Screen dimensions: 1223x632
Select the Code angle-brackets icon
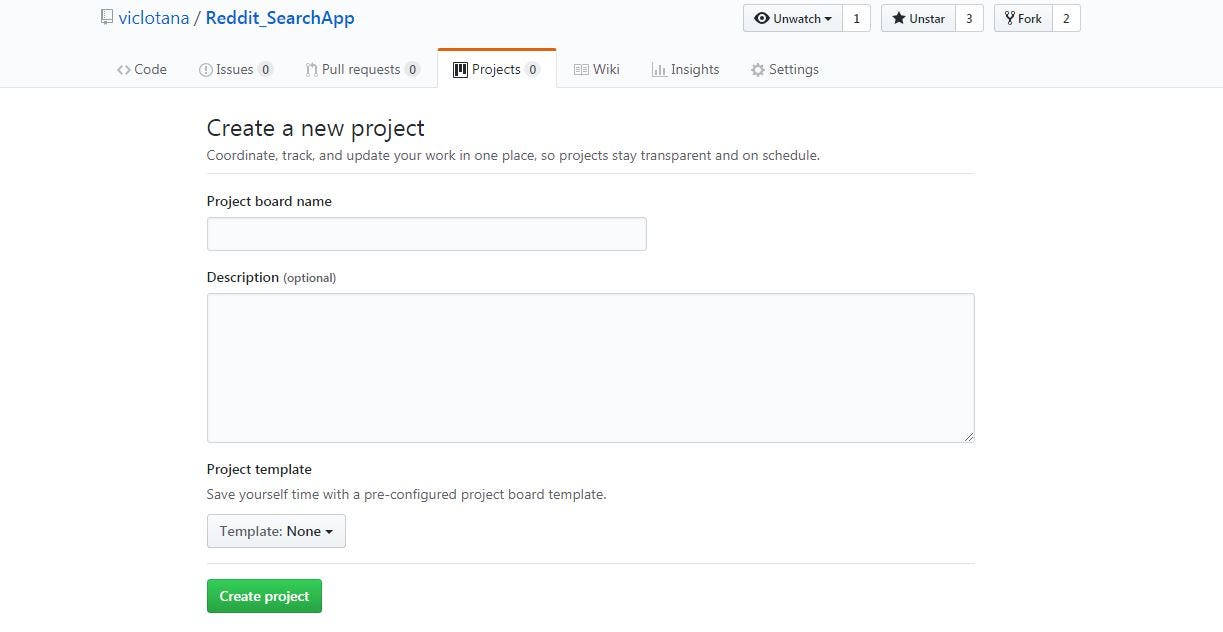[124, 69]
